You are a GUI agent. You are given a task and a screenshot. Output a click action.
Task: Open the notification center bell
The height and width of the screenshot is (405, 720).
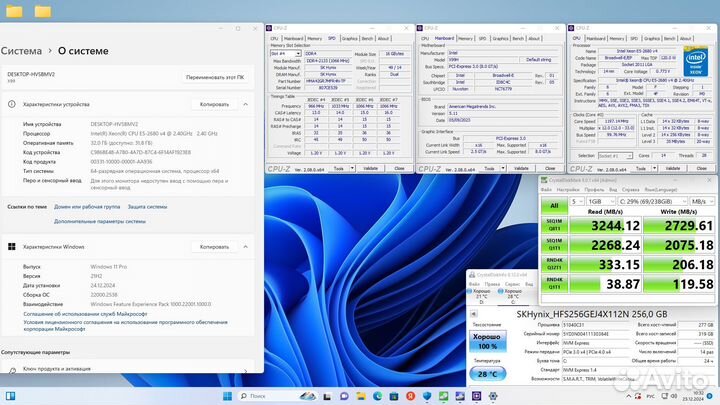pyautogui.click(x=710, y=396)
